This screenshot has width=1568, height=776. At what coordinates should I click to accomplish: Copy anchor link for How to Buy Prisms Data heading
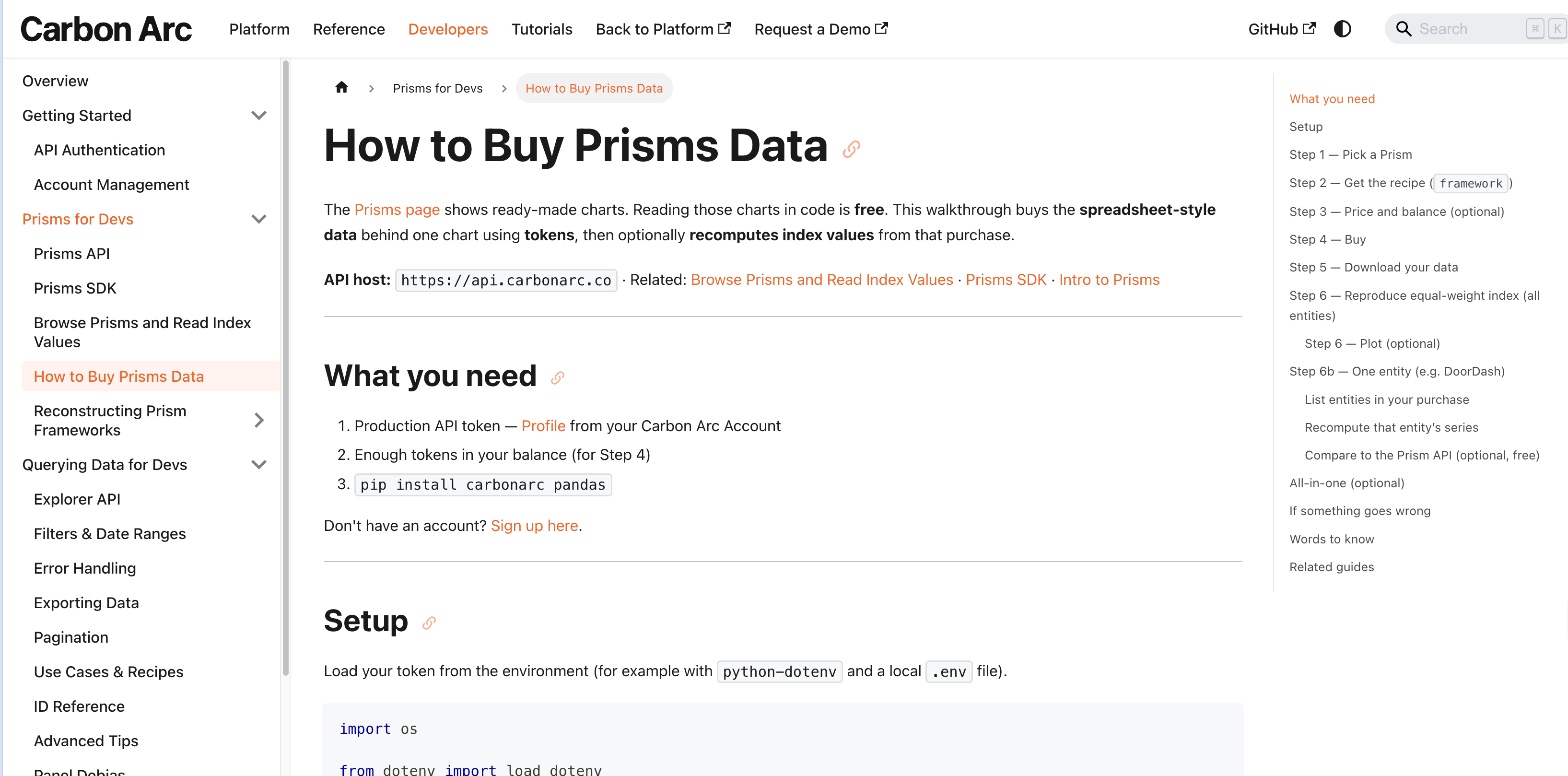coord(851,149)
